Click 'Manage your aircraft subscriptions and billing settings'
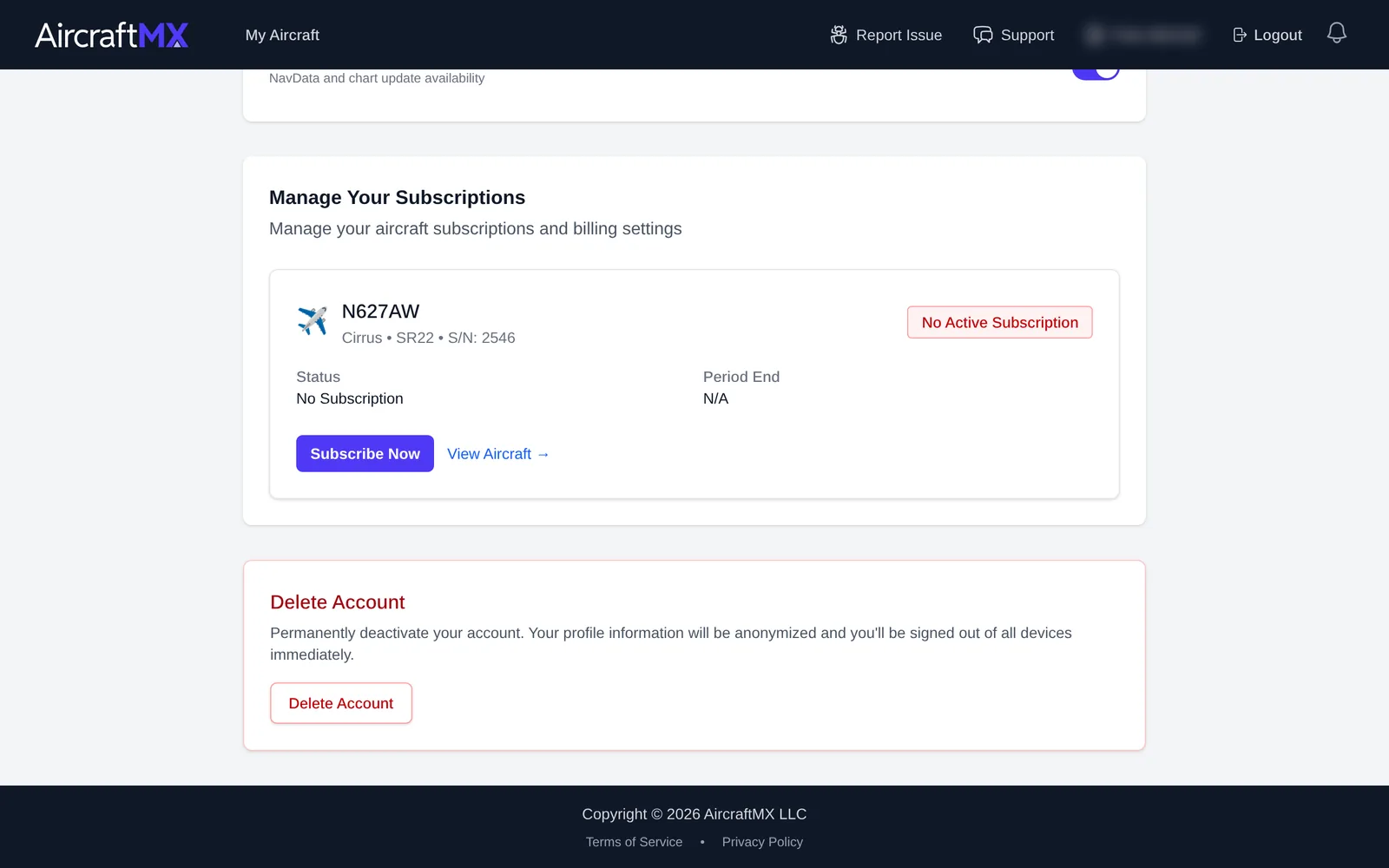 tap(476, 228)
